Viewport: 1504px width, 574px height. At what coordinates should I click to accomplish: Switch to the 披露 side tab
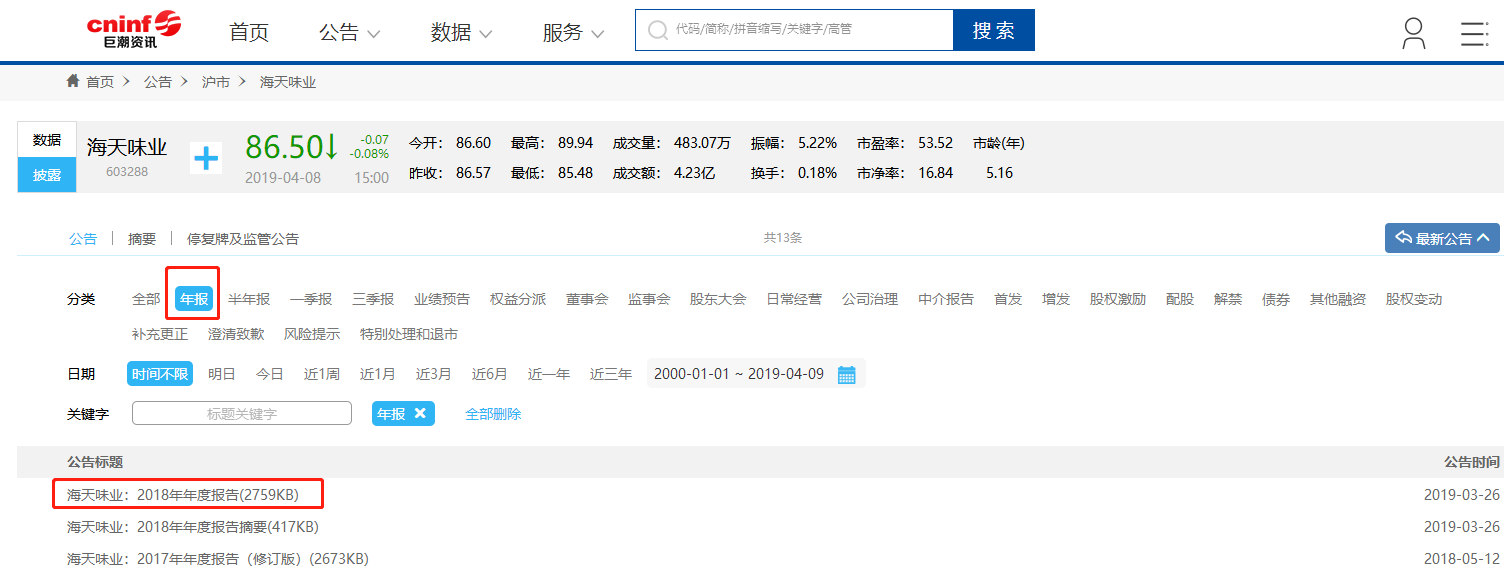[47, 175]
